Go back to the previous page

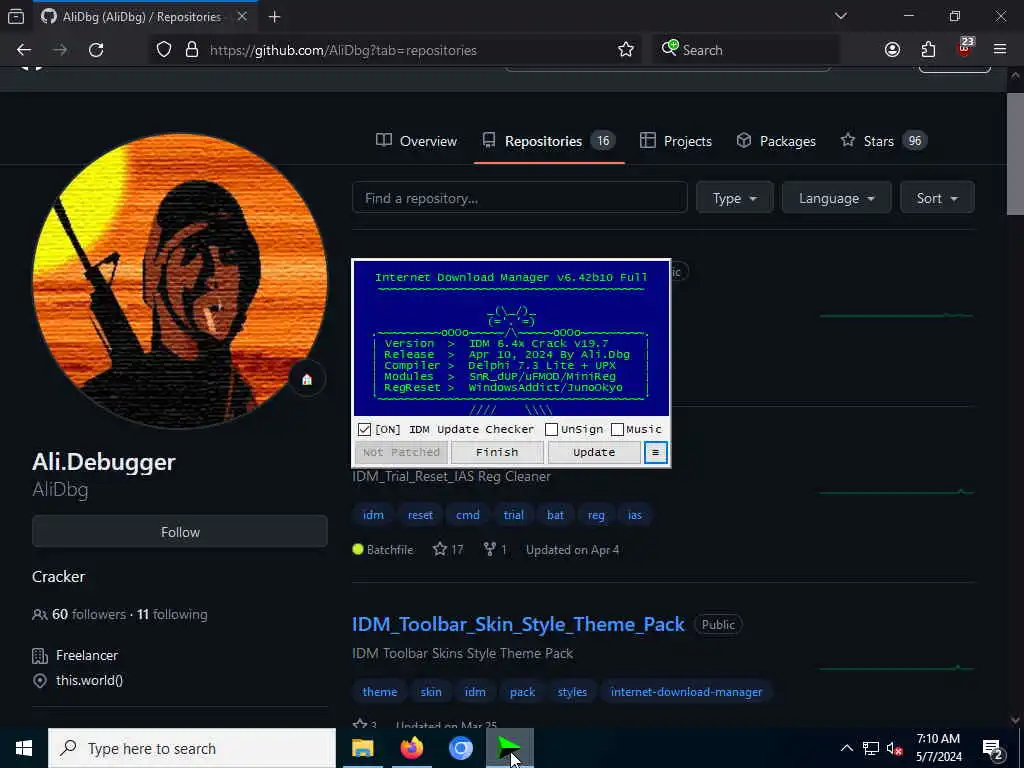pos(24,50)
